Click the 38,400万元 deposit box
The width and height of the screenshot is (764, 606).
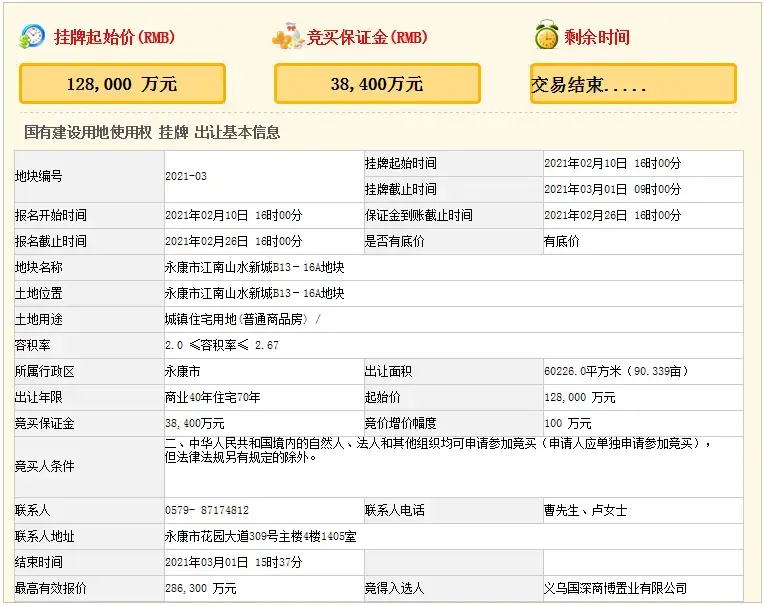coord(377,84)
